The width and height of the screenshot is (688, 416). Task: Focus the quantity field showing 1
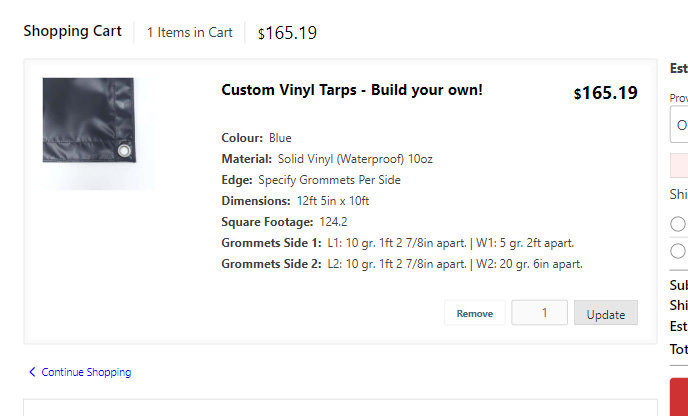[539, 313]
